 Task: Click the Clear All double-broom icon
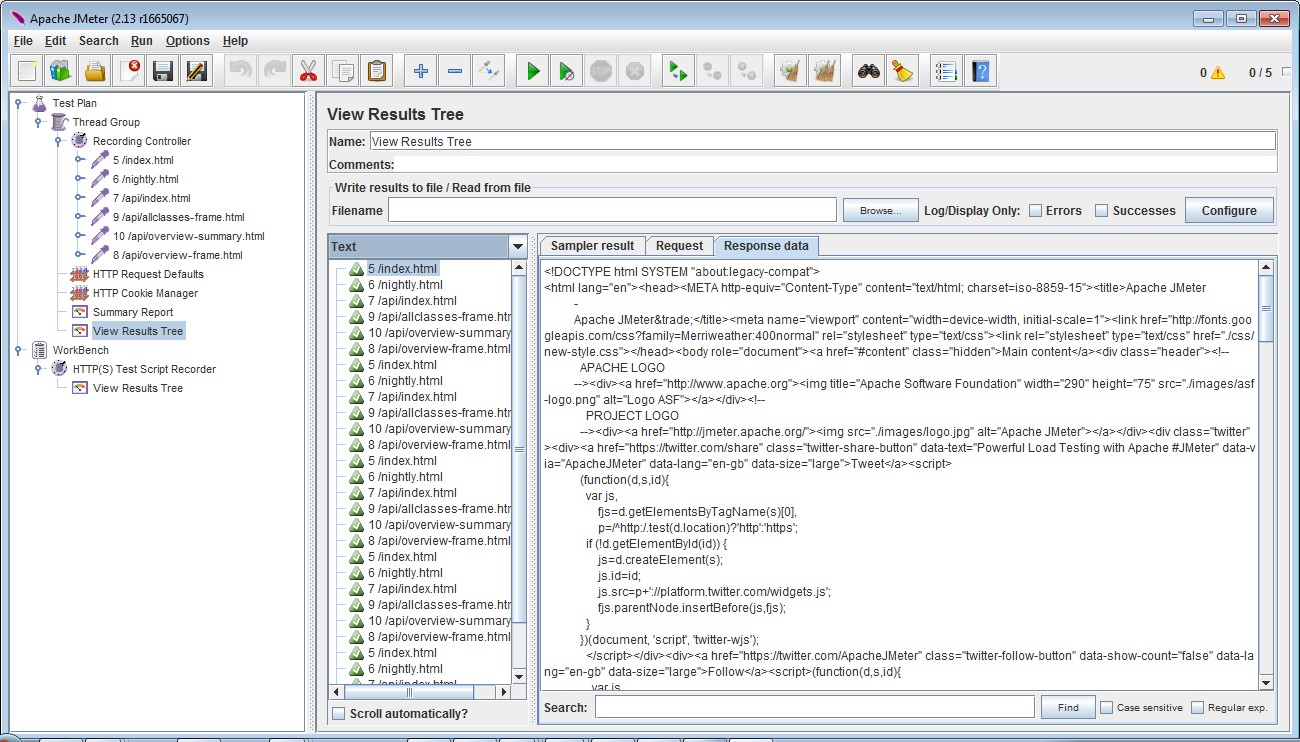(x=824, y=71)
